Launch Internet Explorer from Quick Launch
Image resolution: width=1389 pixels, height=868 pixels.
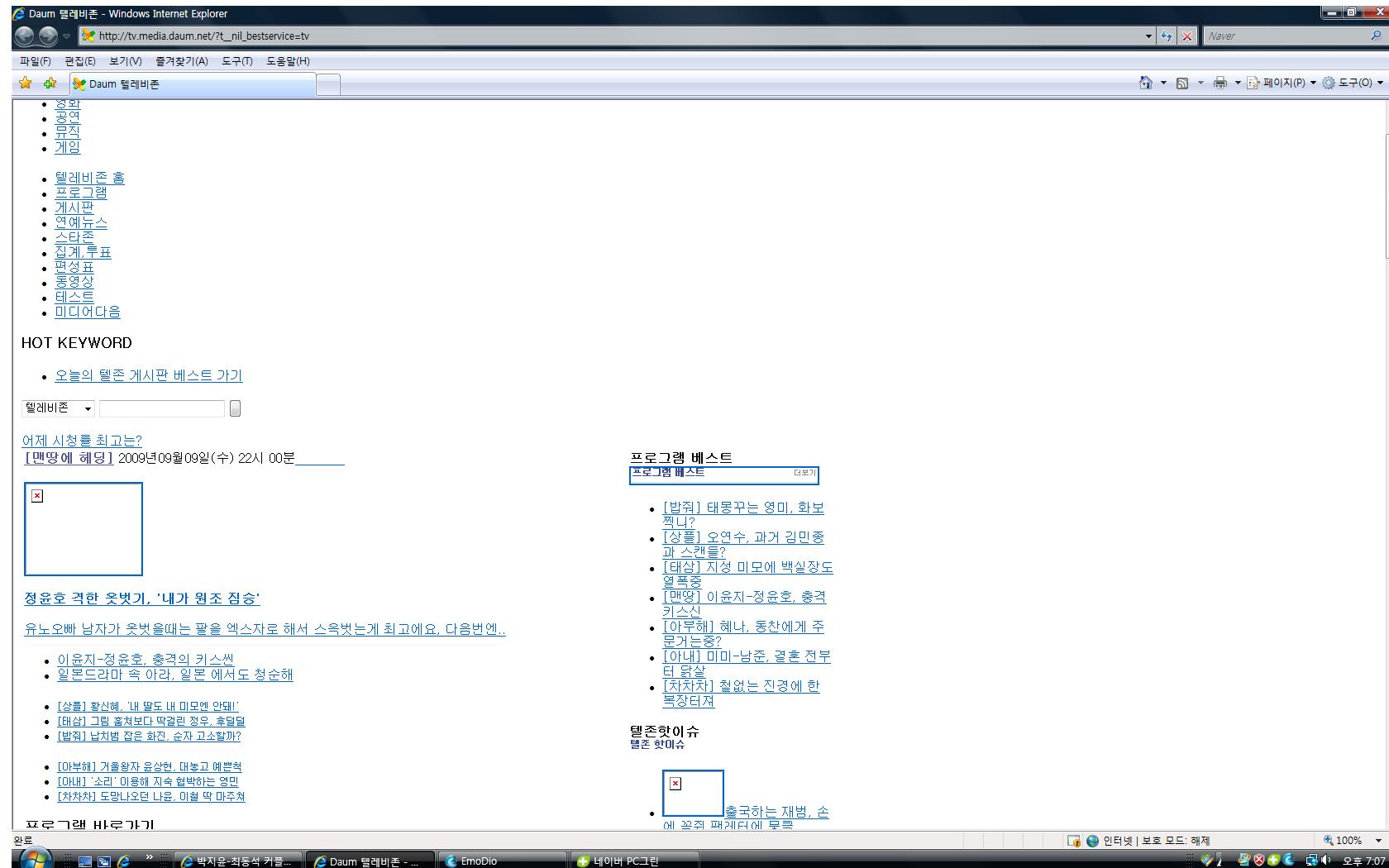pyautogui.click(x=123, y=861)
